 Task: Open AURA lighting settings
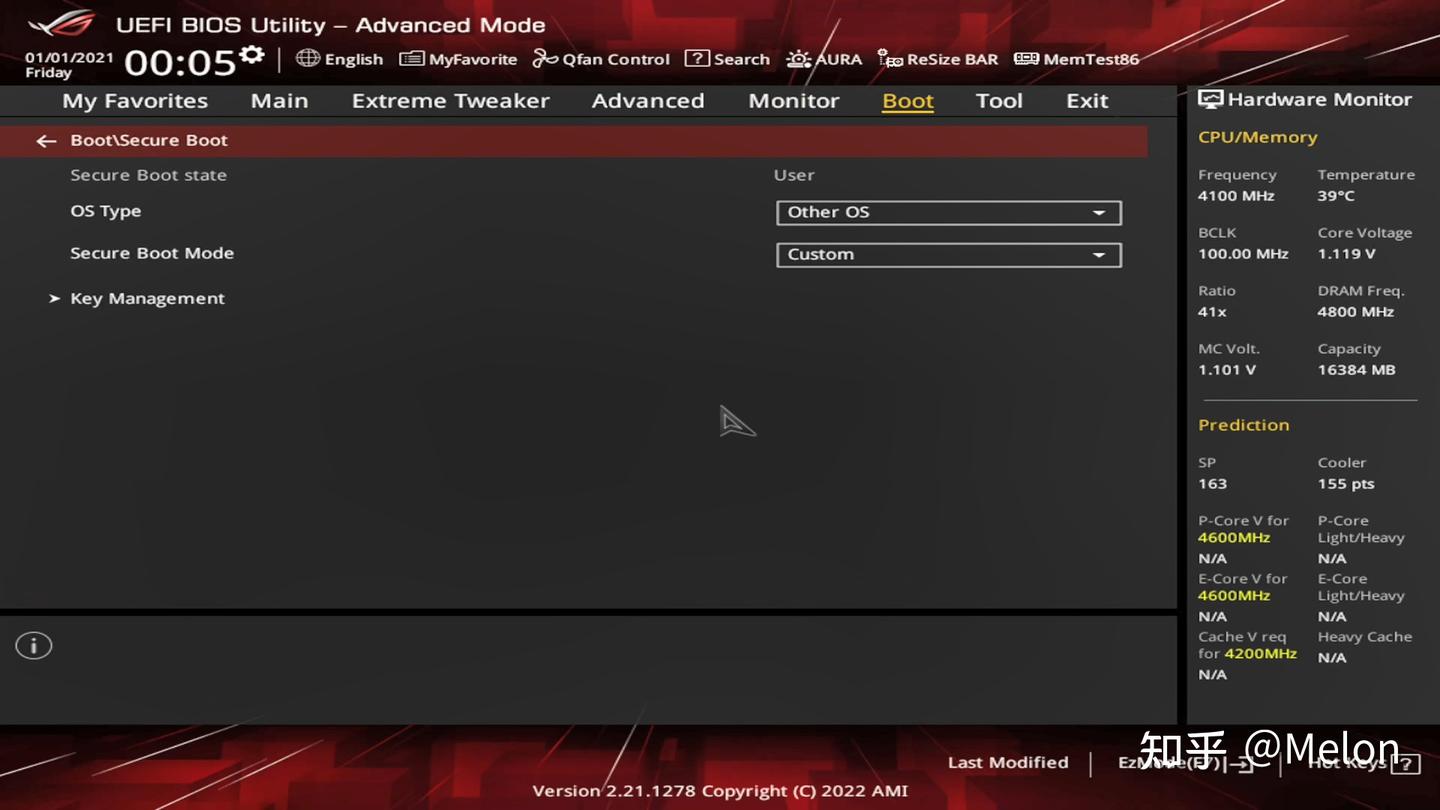pos(824,59)
